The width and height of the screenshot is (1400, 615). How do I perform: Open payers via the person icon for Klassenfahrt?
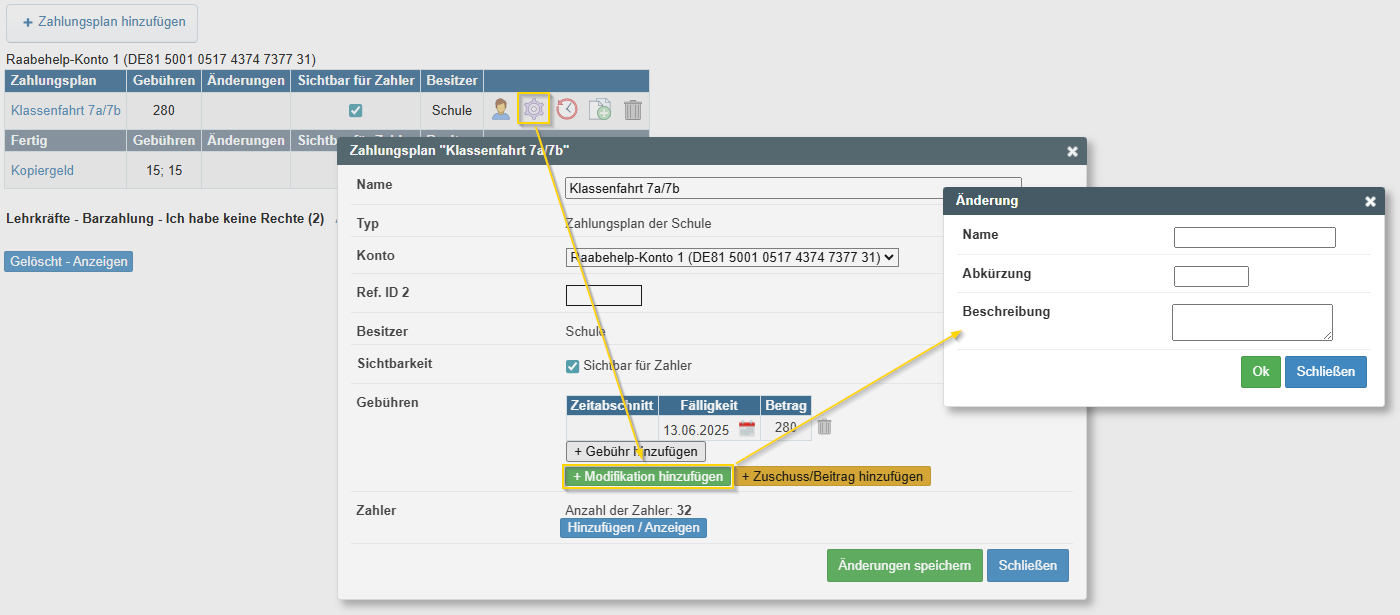[501, 109]
